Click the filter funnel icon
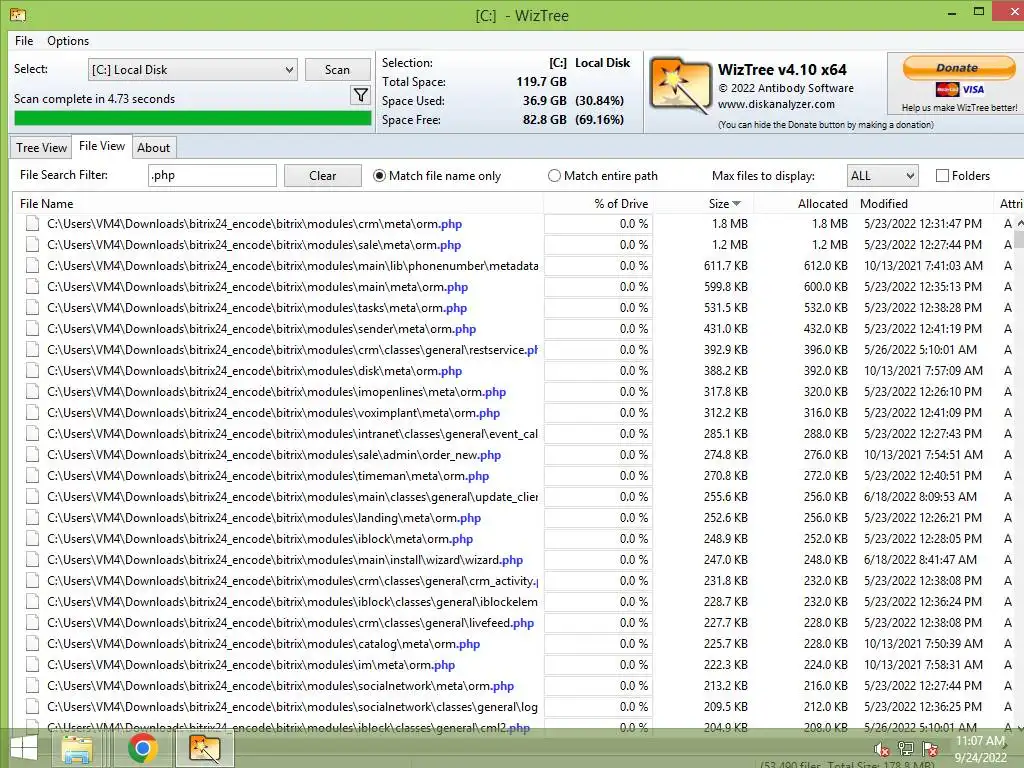This screenshot has width=1024, height=768. (360, 96)
